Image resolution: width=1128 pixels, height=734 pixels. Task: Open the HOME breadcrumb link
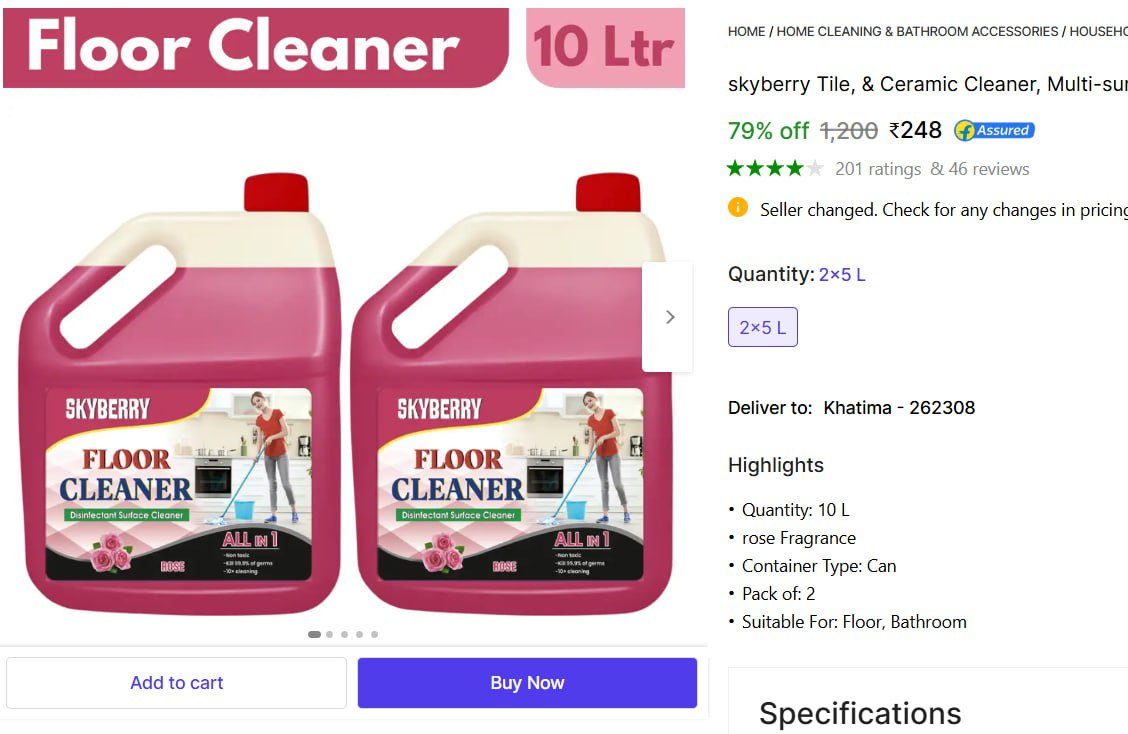pos(746,32)
